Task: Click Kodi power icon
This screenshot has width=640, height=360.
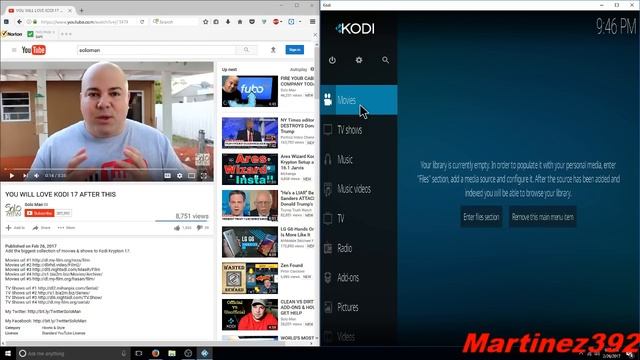Action: tap(332, 60)
